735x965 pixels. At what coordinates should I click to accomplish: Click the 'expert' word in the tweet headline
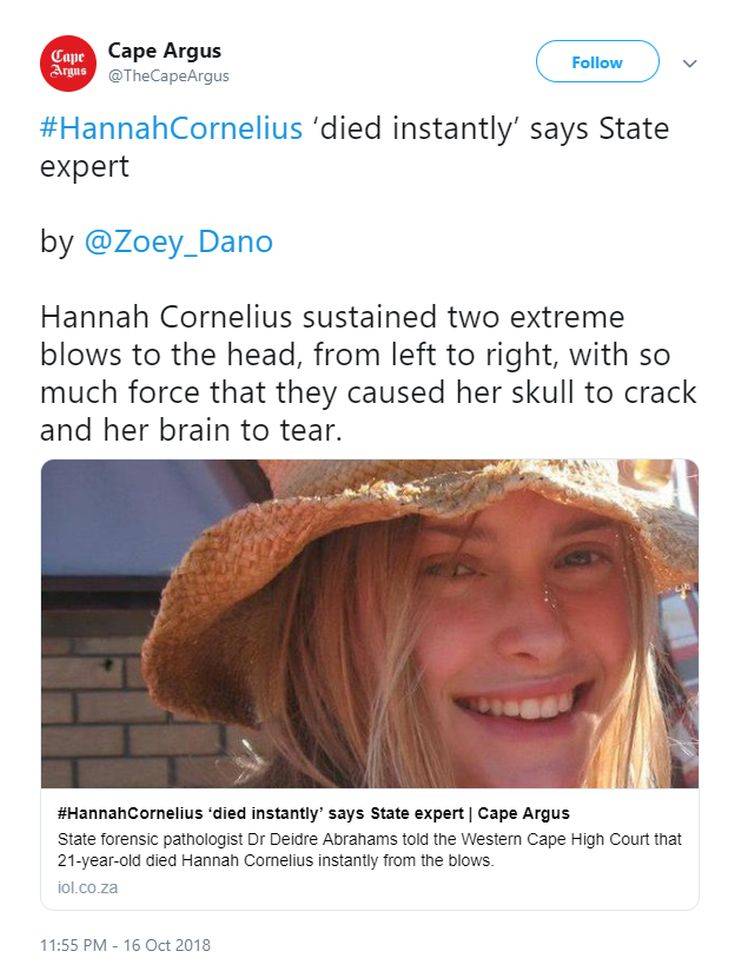click(84, 167)
